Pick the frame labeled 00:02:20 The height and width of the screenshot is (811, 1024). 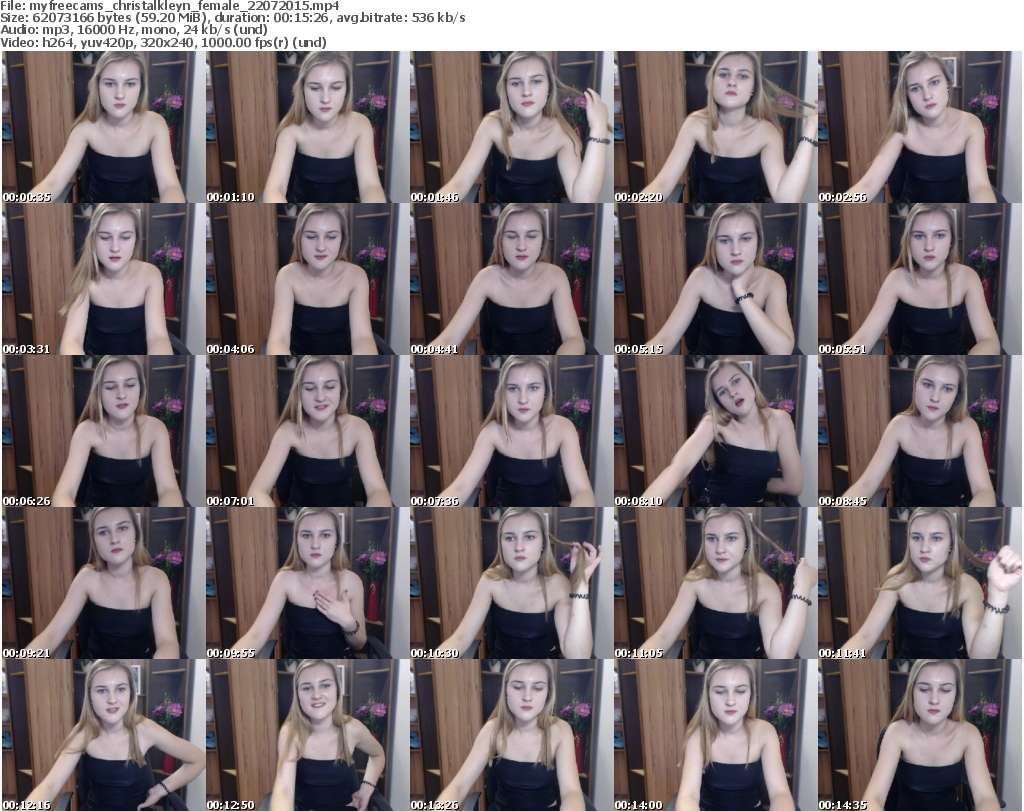[x=715, y=127]
